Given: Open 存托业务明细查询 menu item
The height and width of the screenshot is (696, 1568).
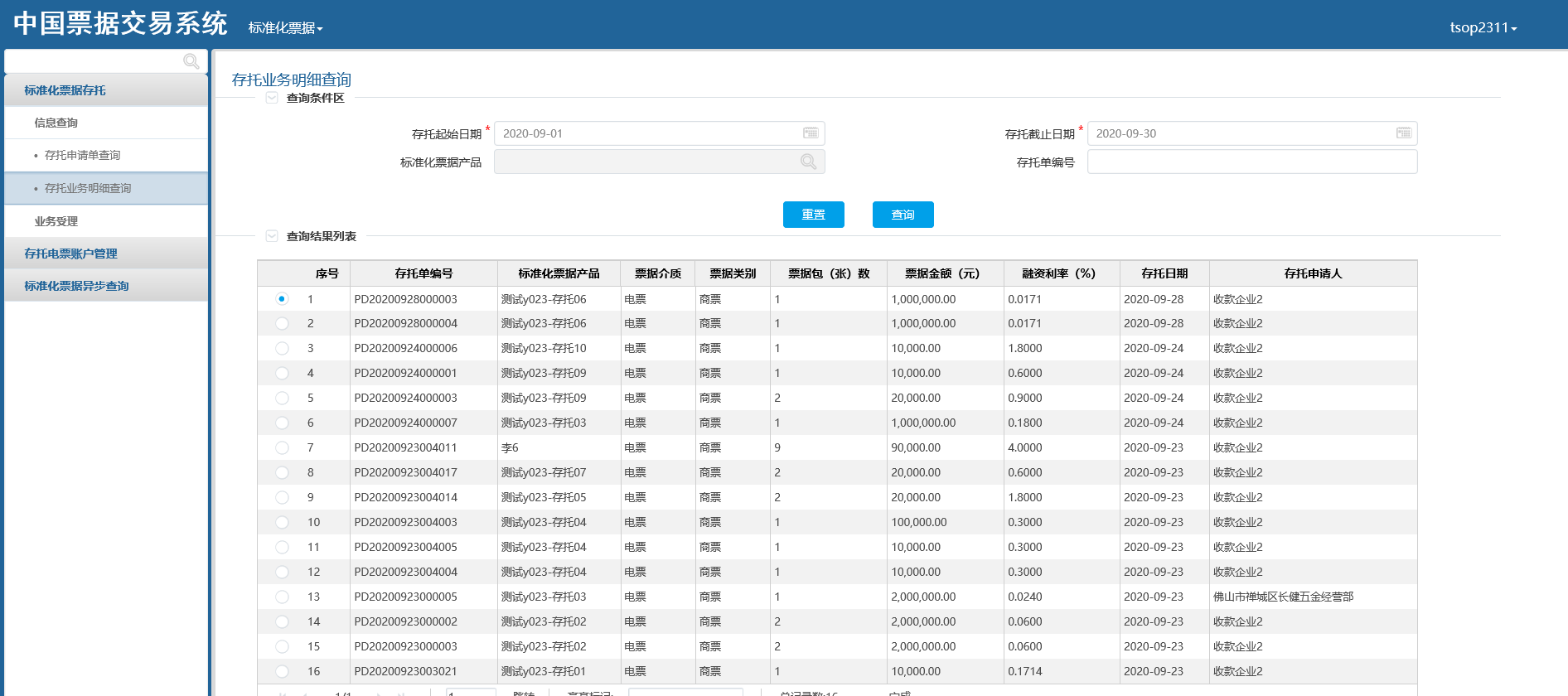Looking at the screenshot, I should coord(106,188).
